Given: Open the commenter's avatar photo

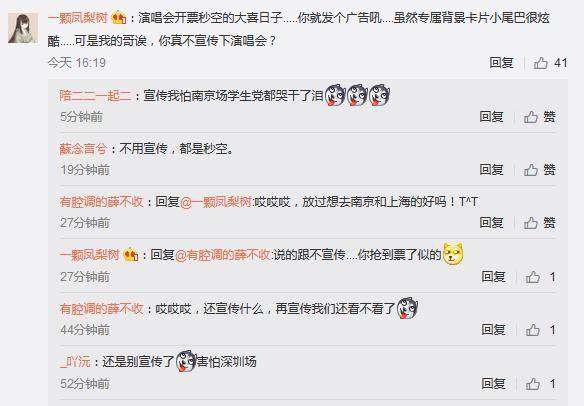Looking at the screenshot, I should point(23,28).
